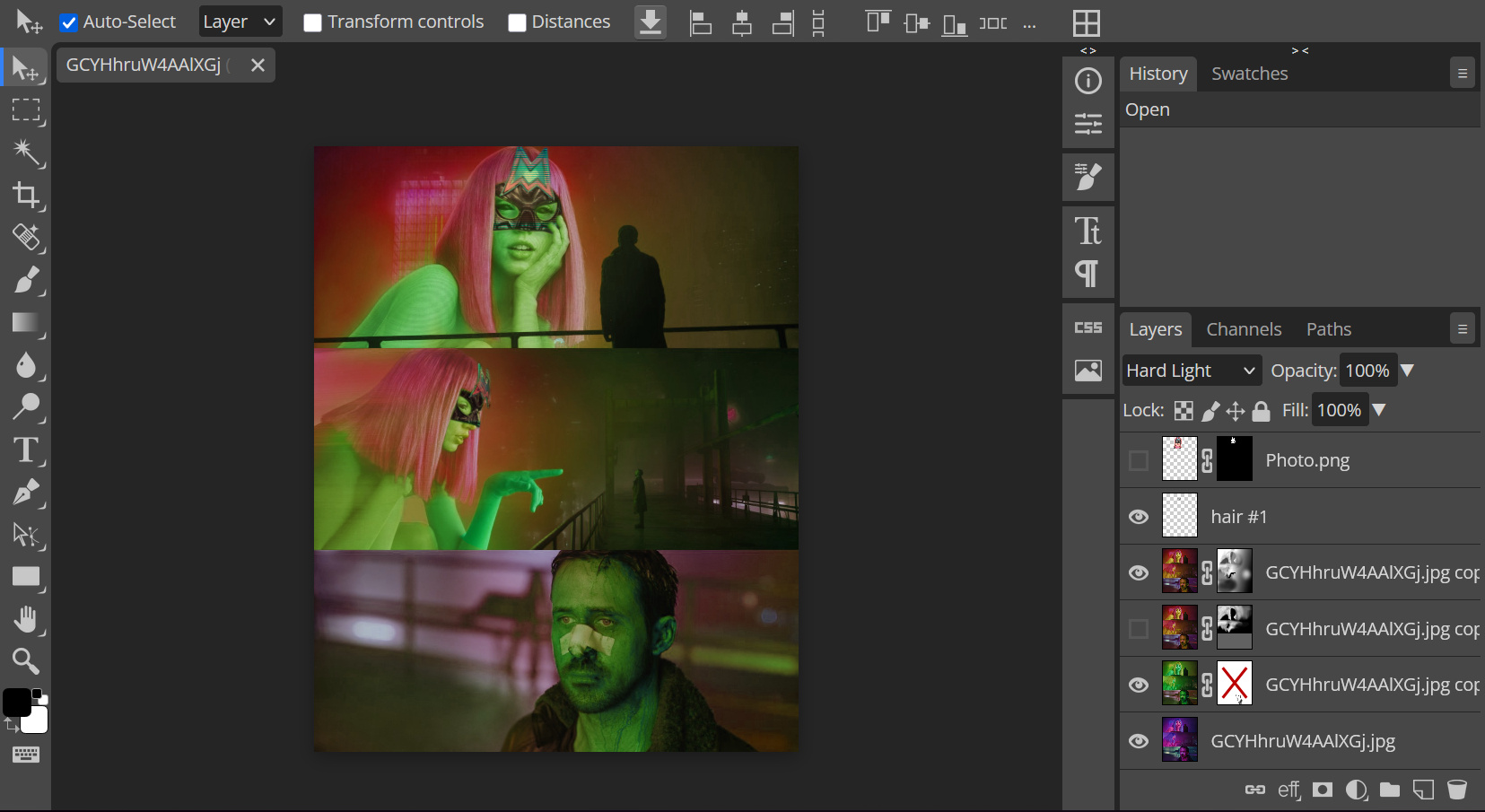
Task: Choose the Type tool
Action: coord(26,450)
